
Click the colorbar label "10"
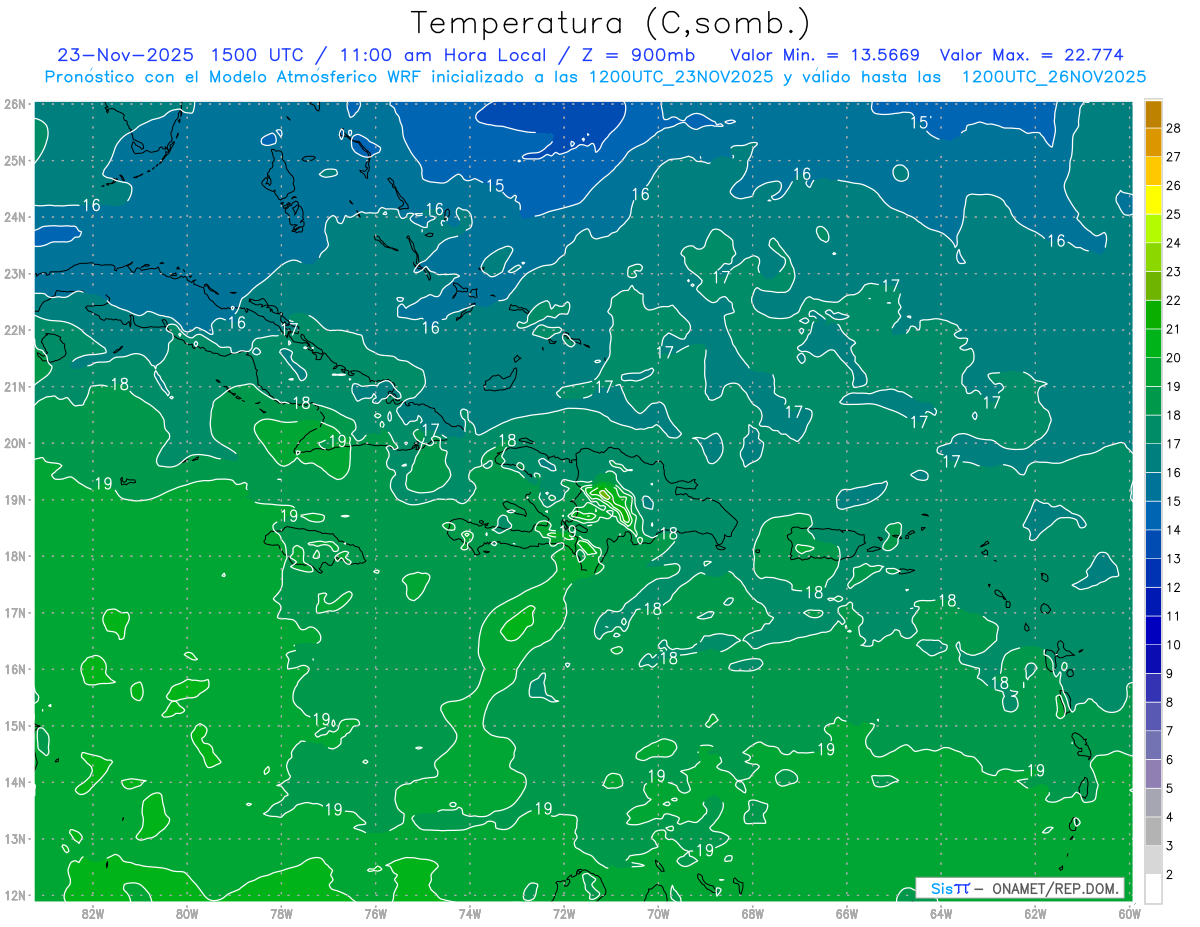click(1173, 645)
